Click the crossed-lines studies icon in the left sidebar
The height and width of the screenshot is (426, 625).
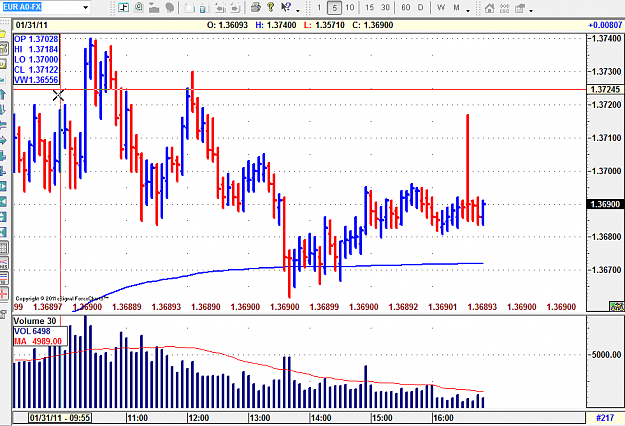tap(3, 263)
